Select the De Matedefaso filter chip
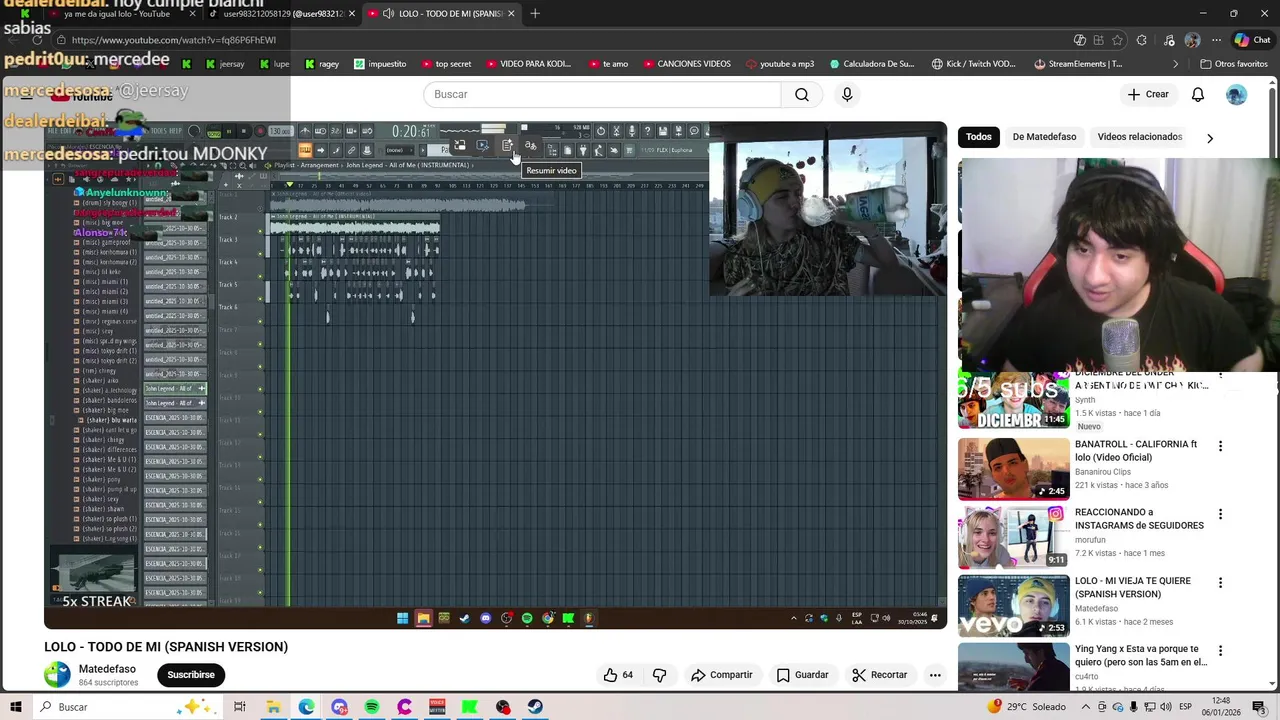 (x=1044, y=137)
